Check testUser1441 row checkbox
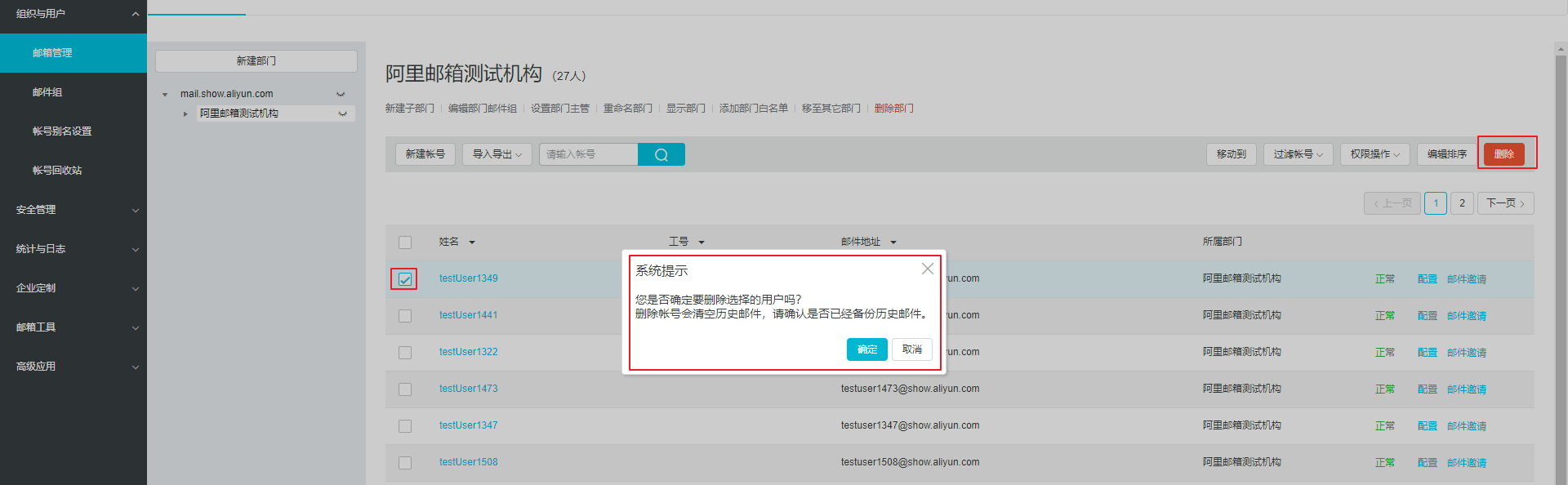Screen dimensions: 1568x485 point(405,316)
